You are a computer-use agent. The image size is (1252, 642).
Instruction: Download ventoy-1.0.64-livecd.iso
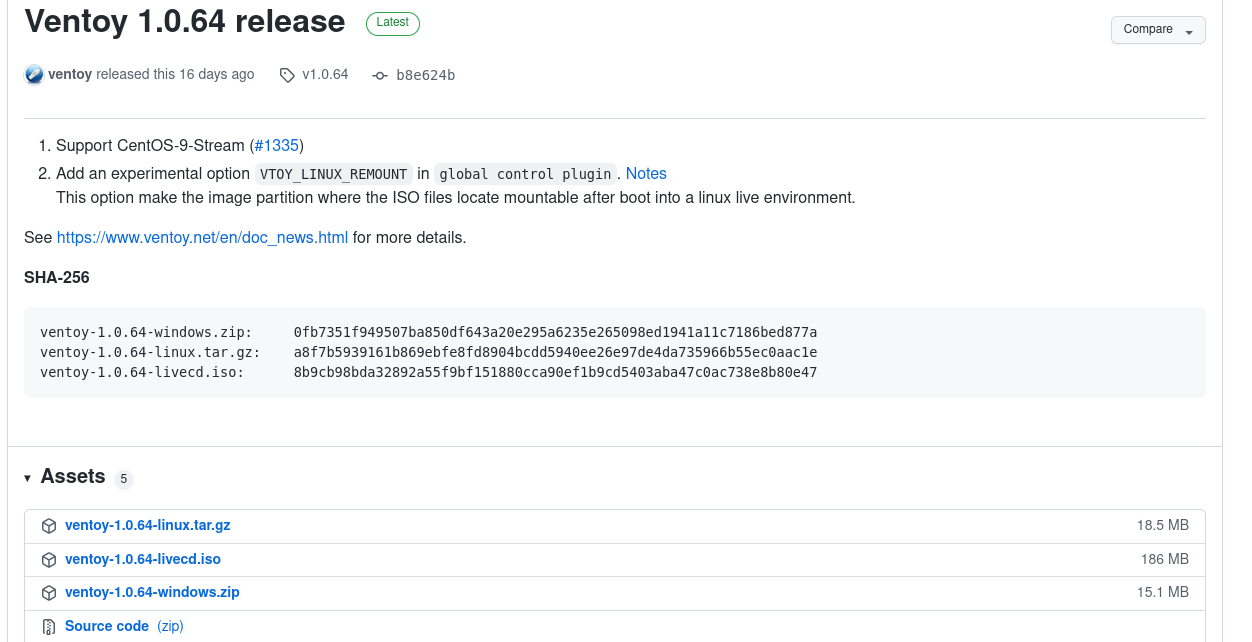tap(142, 559)
